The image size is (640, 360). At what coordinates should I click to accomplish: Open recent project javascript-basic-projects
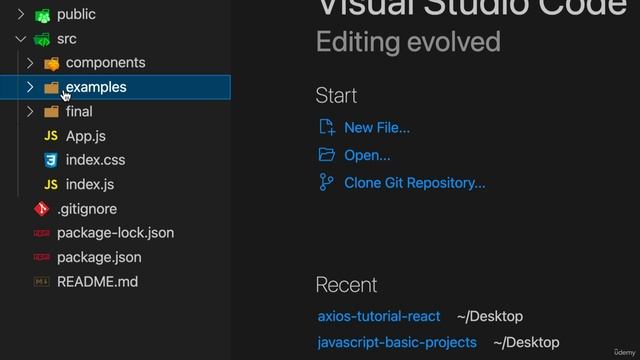click(397, 342)
